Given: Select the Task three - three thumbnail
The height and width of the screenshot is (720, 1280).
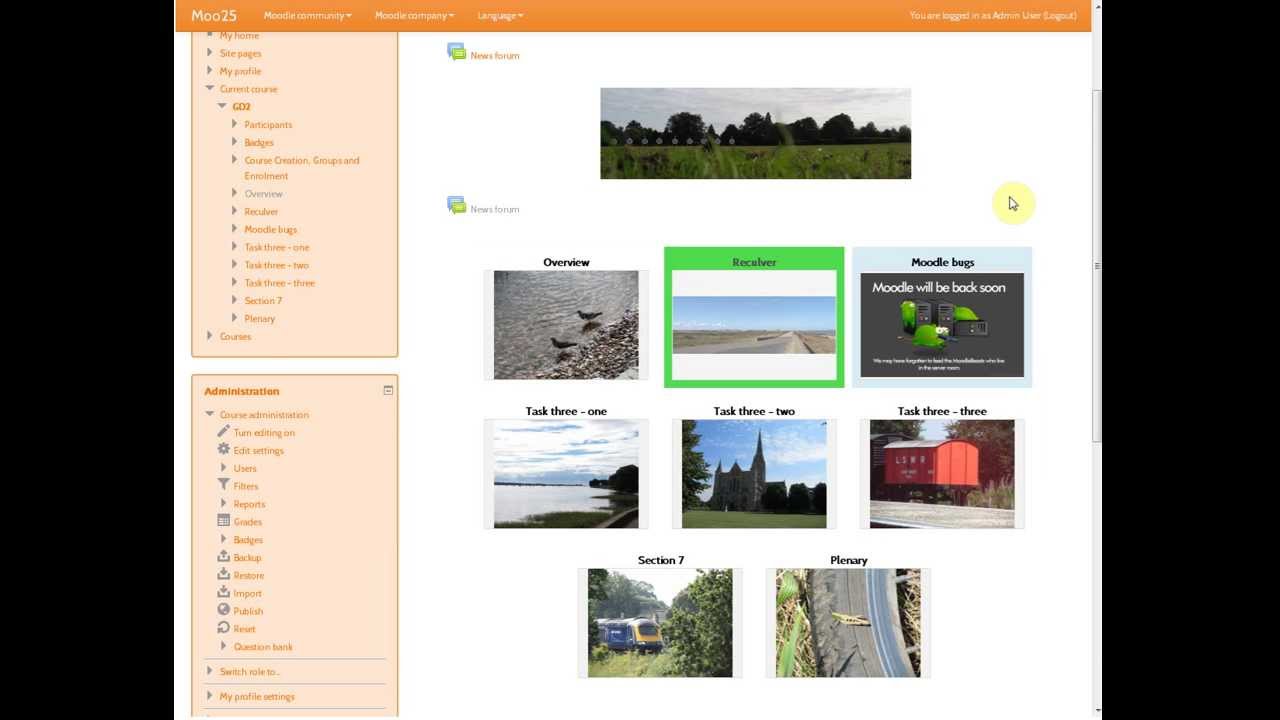Looking at the screenshot, I should coord(942,474).
